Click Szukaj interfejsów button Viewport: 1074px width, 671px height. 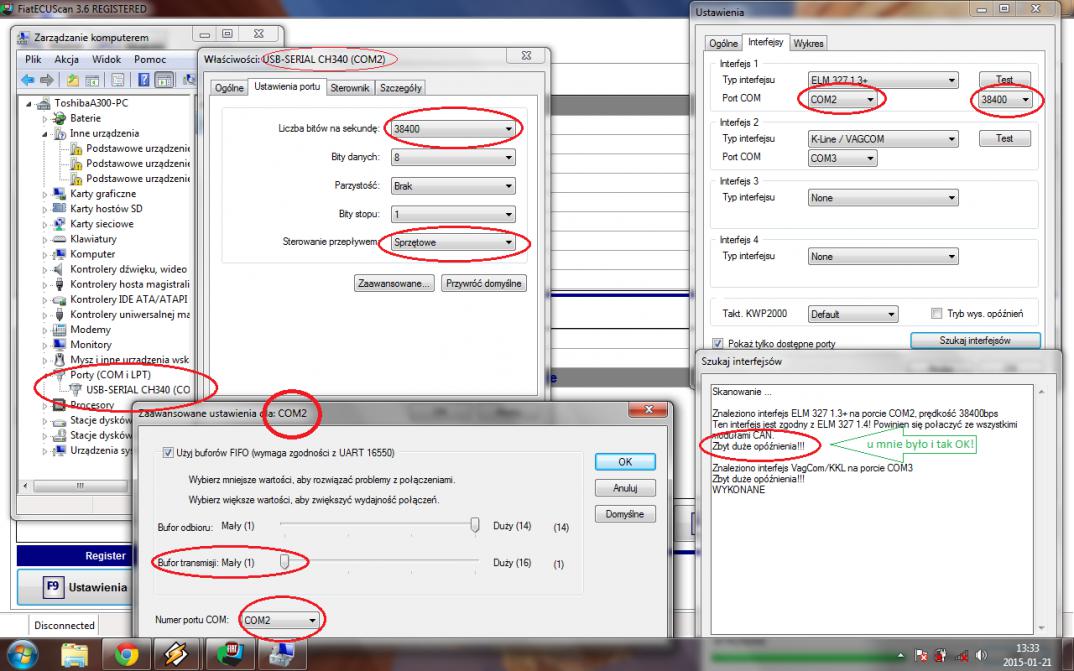point(975,340)
